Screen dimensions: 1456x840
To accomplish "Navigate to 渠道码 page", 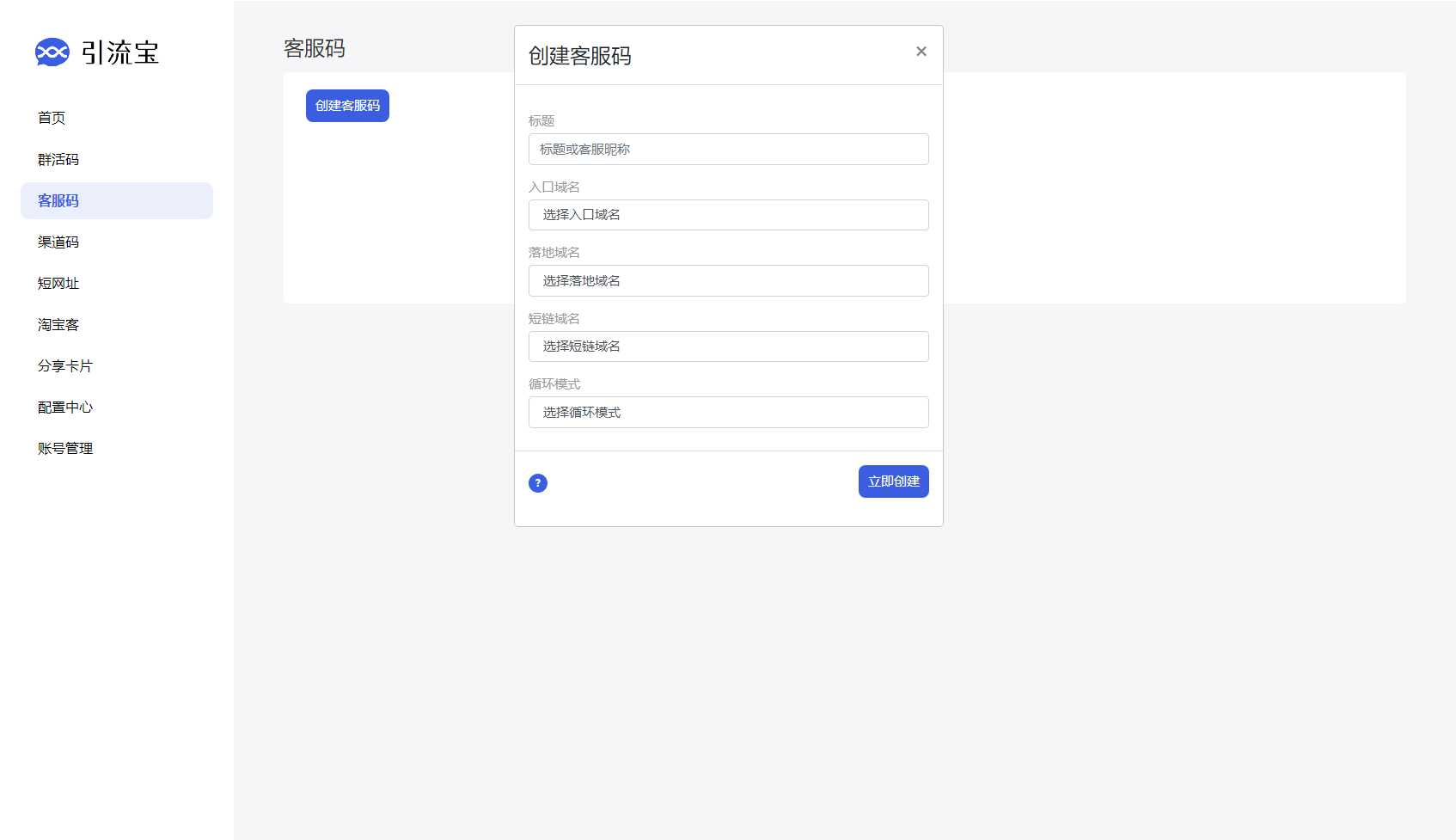I will (58, 242).
